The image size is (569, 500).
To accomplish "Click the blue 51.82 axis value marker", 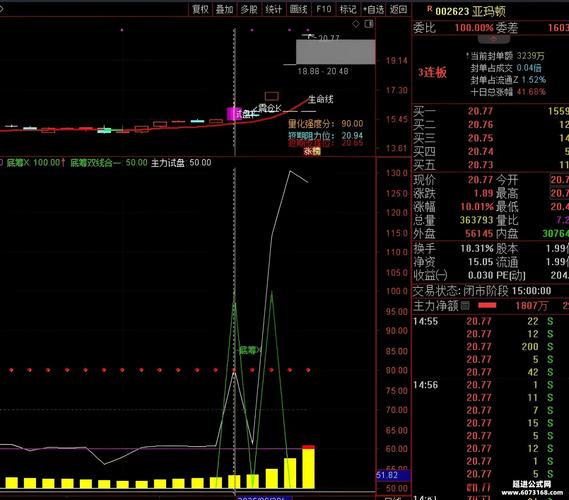I will point(393,475).
